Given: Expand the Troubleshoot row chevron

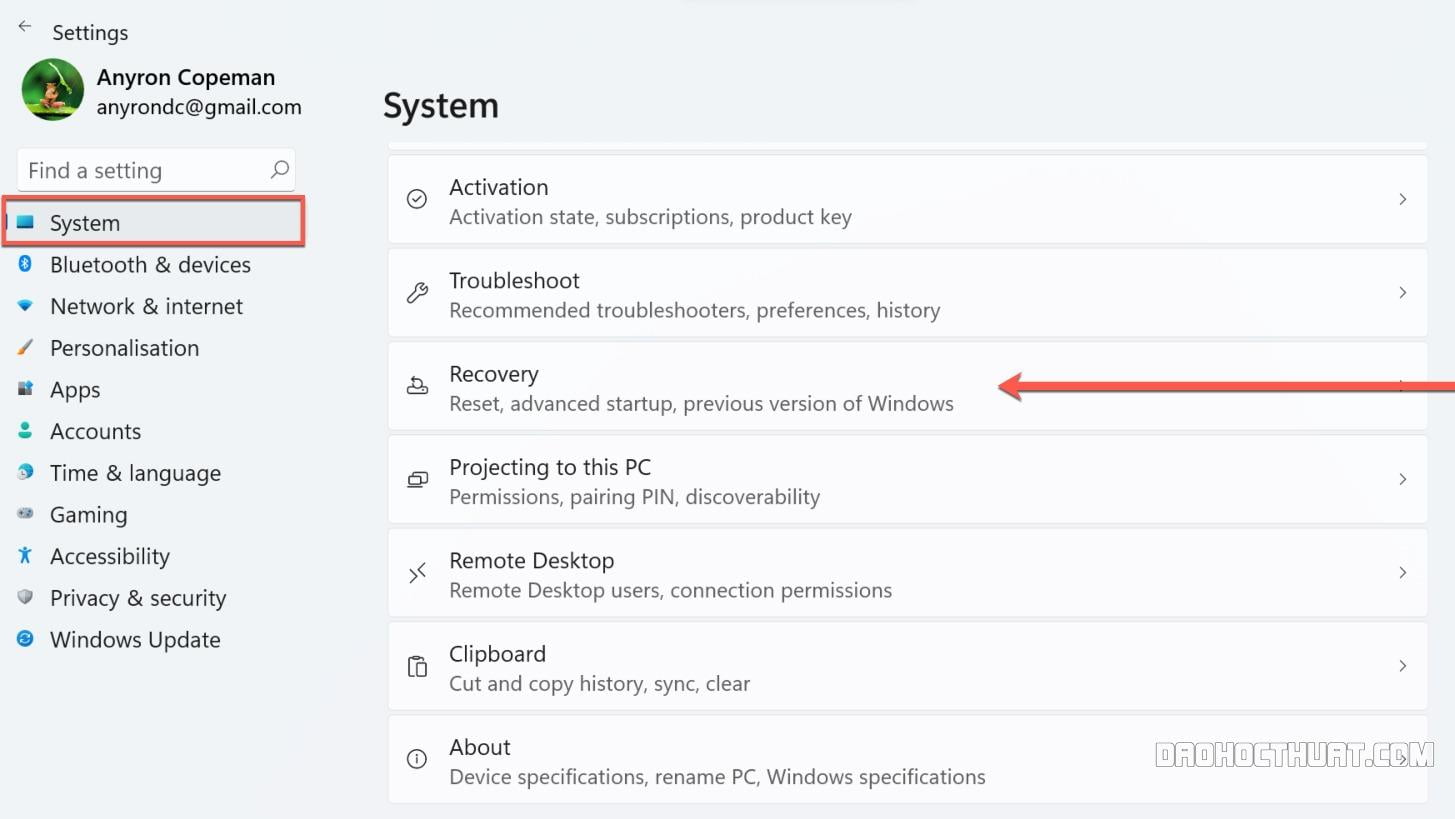Looking at the screenshot, I should pyautogui.click(x=1402, y=292).
